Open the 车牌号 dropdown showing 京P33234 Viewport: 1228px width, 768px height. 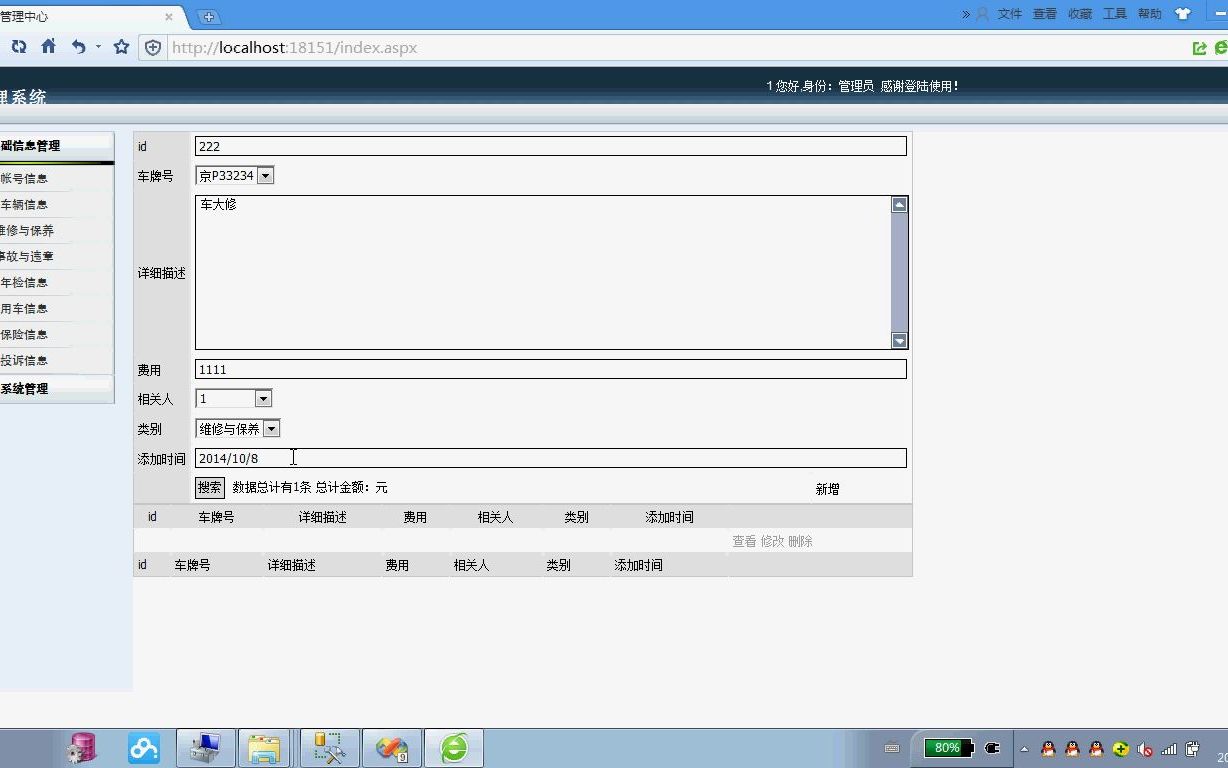pos(265,174)
